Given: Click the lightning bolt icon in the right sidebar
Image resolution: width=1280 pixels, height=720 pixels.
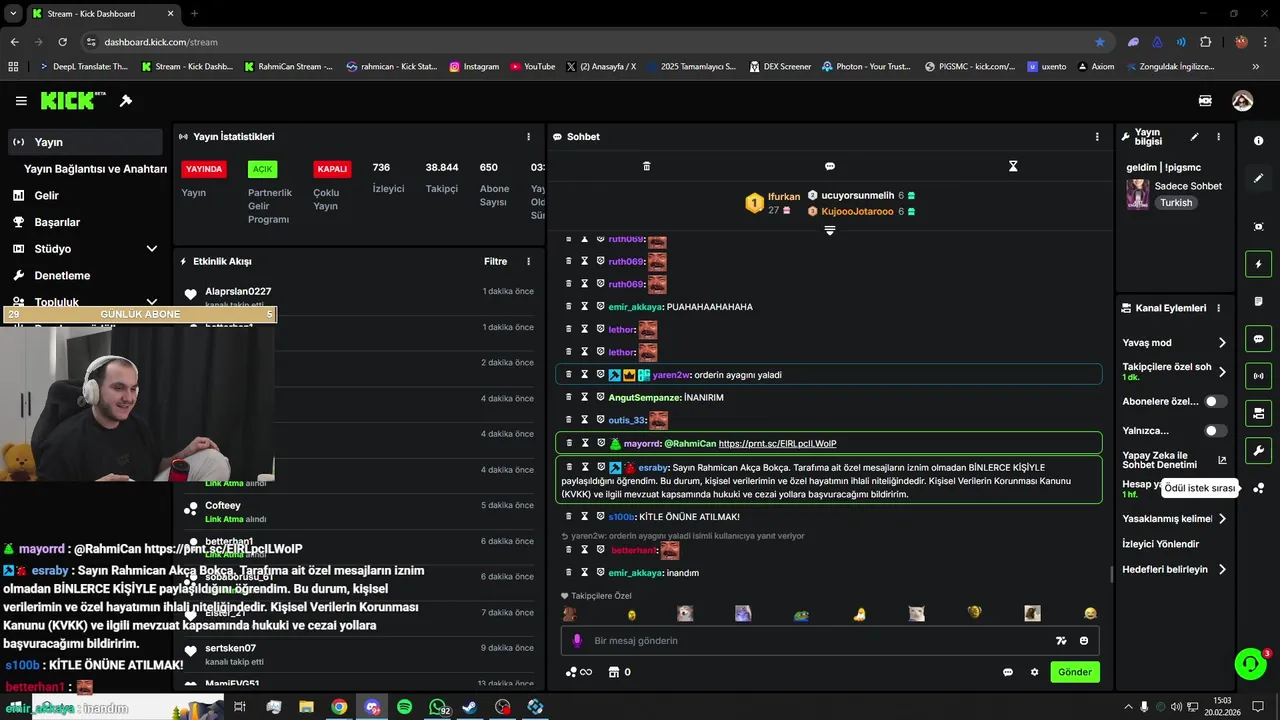Looking at the screenshot, I should (x=1258, y=264).
